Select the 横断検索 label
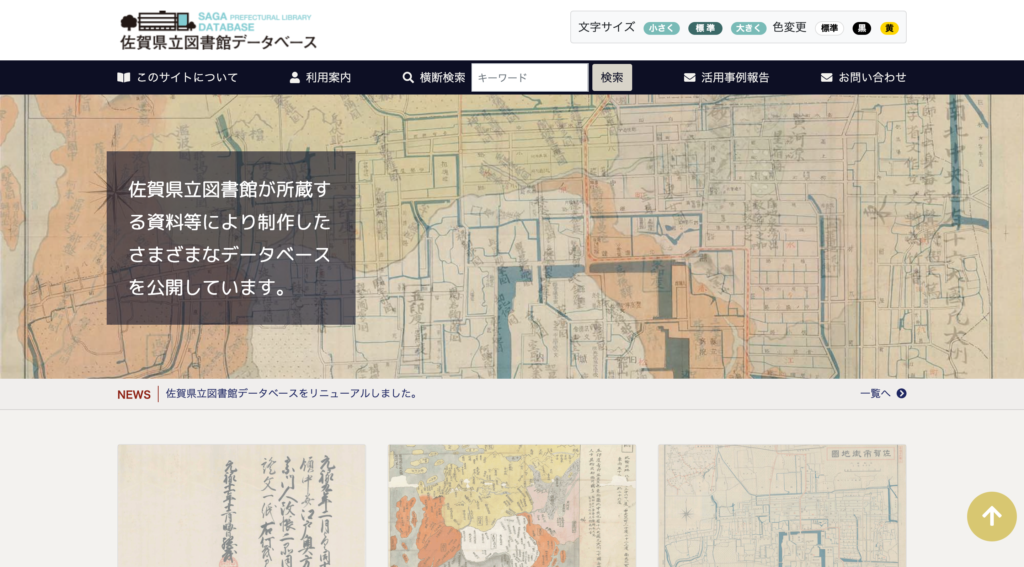Screen dimensions: 1024x567 442,77
